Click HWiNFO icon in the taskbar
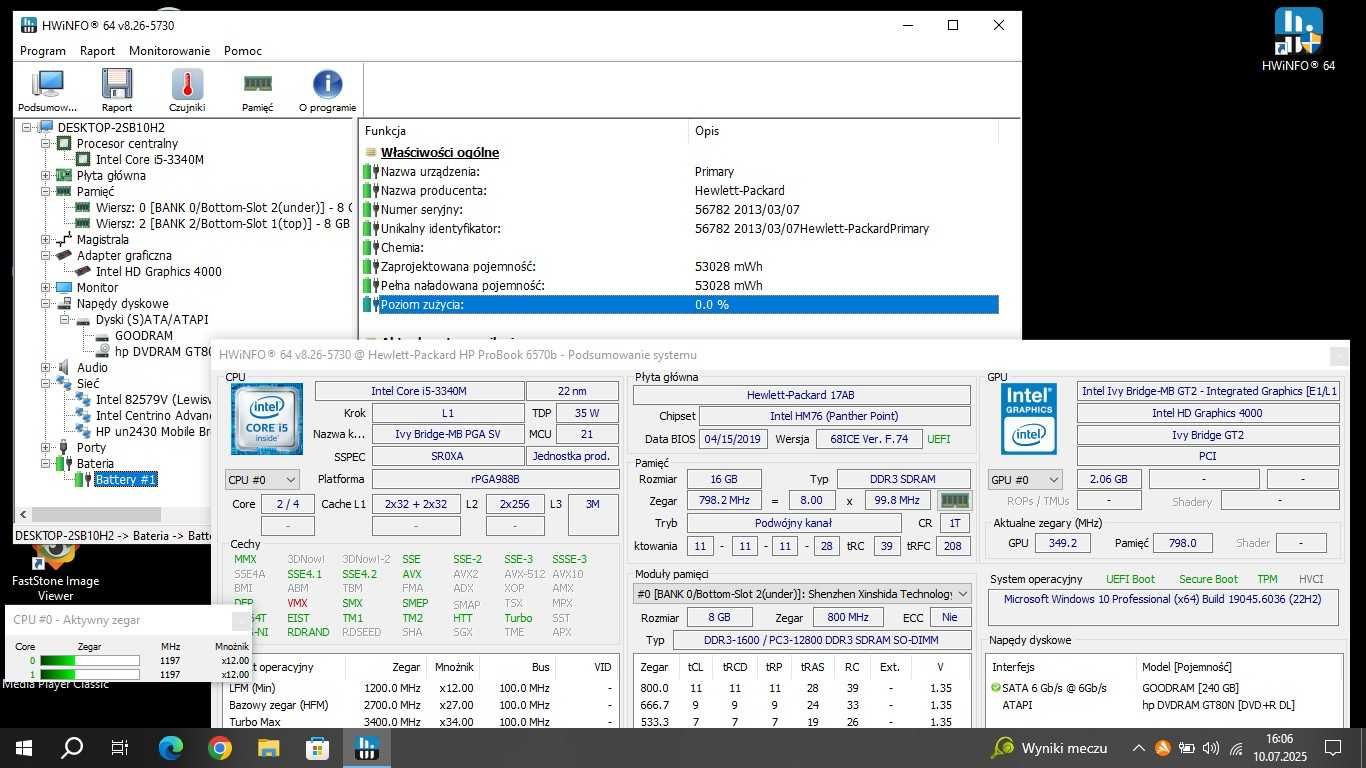The image size is (1366, 768). click(366, 748)
